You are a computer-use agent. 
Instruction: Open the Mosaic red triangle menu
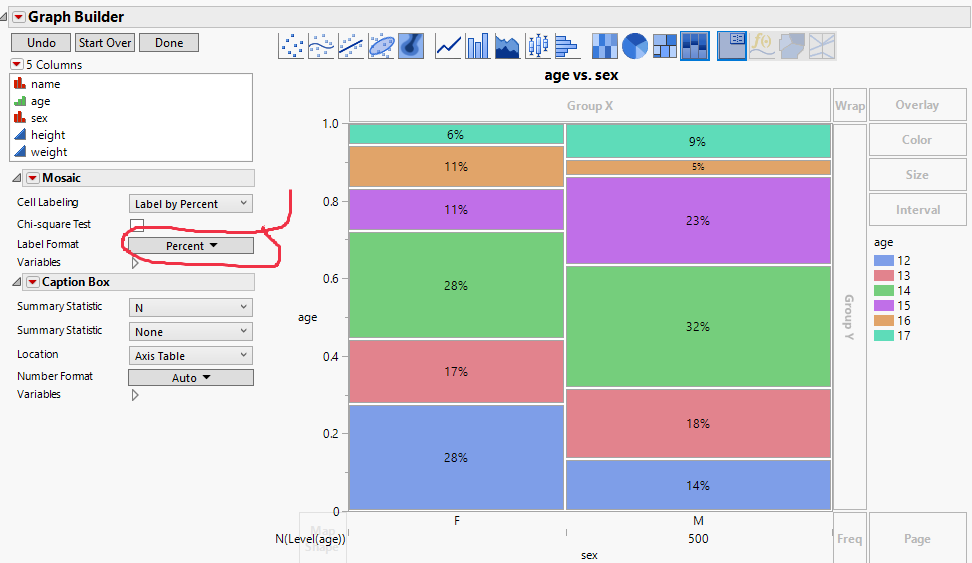[x=32, y=178]
